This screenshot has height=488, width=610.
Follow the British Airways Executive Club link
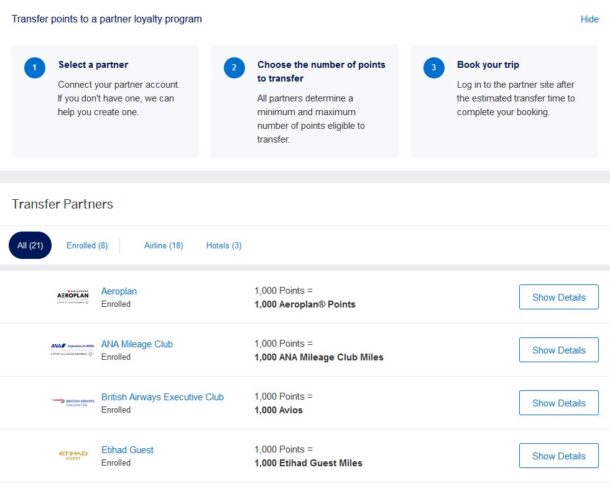coord(162,397)
